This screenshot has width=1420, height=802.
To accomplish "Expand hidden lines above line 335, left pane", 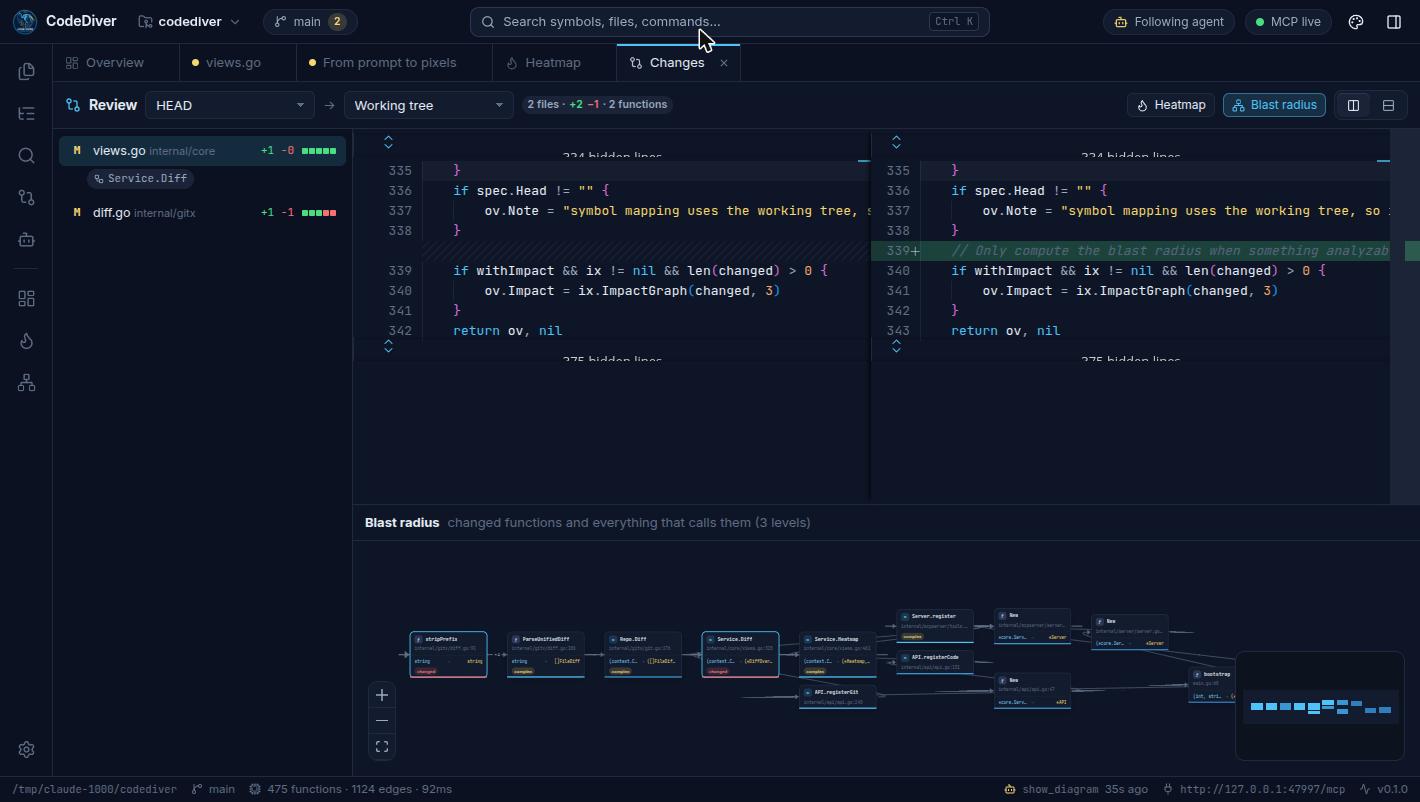I will [x=389, y=143].
